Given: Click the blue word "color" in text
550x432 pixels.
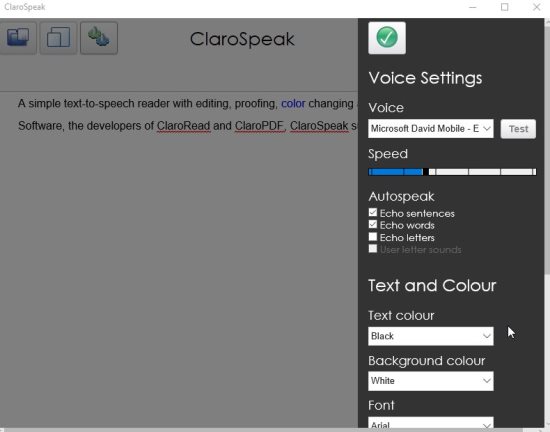Looking at the screenshot, I should pos(293,104).
